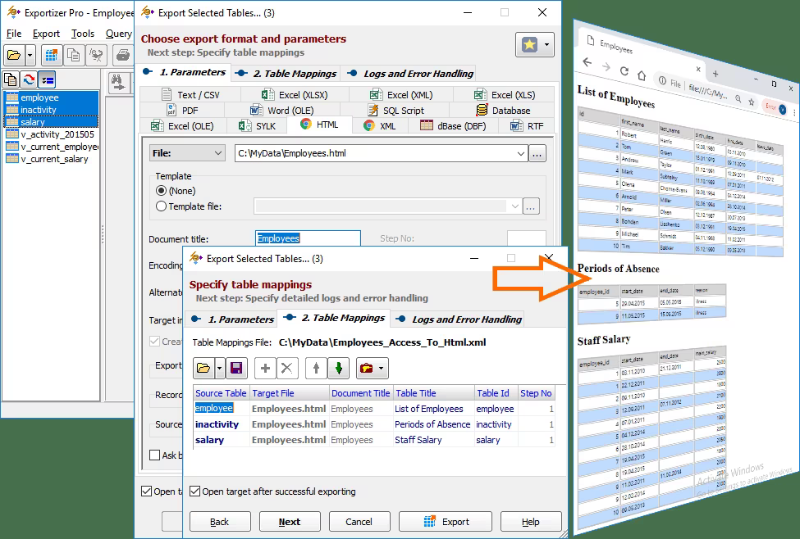Open the File target type dropdown
The width and height of the screenshot is (800, 539).
tap(187, 153)
